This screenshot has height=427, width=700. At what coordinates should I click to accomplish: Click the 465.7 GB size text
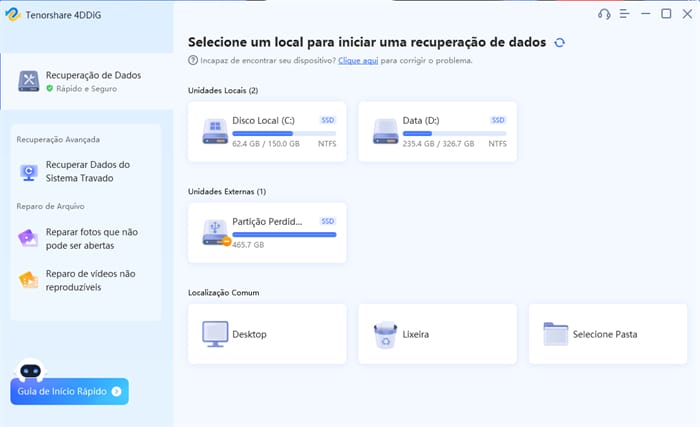[250, 244]
